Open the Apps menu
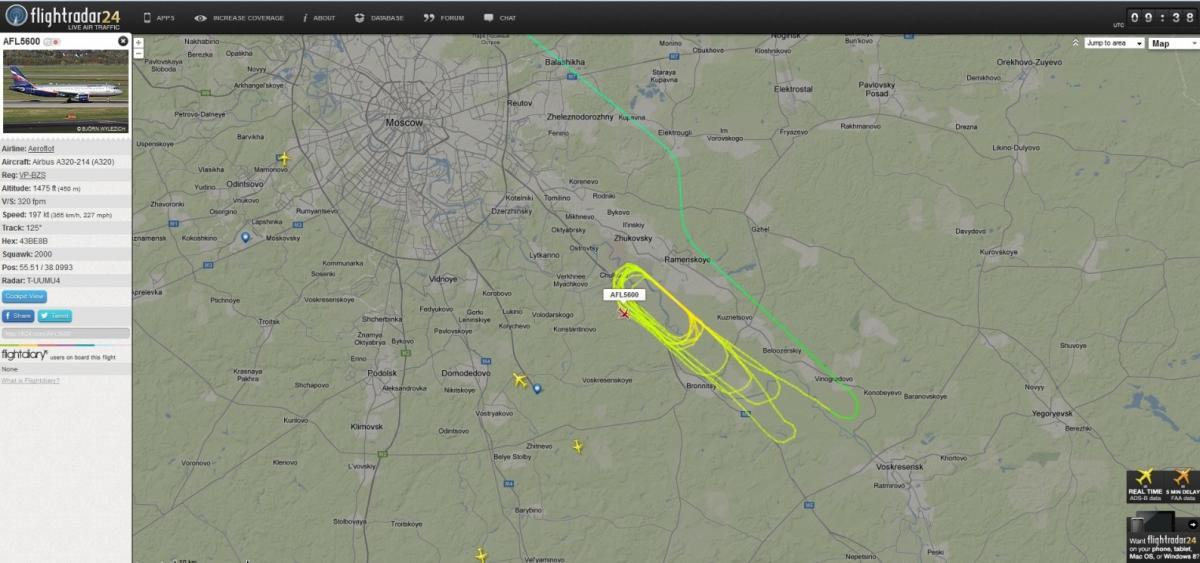Image resolution: width=1200 pixels, height=563 pixels. (x=158, y=18)
